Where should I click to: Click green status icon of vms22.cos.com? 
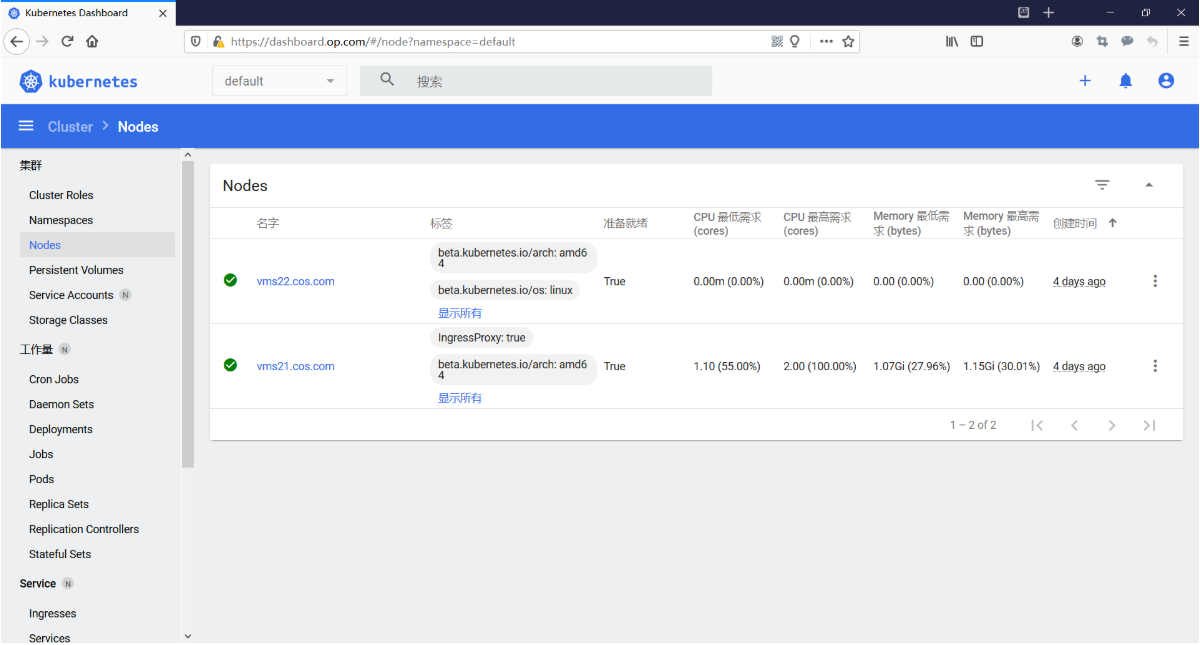231,281
